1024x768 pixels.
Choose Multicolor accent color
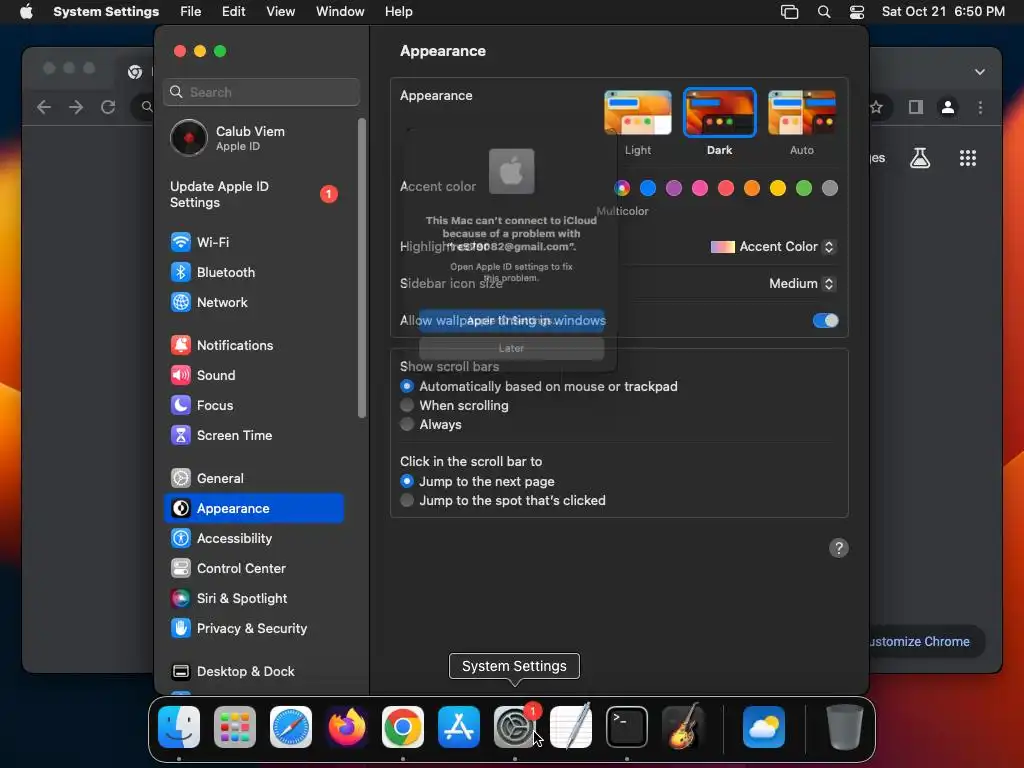(622, 189)
